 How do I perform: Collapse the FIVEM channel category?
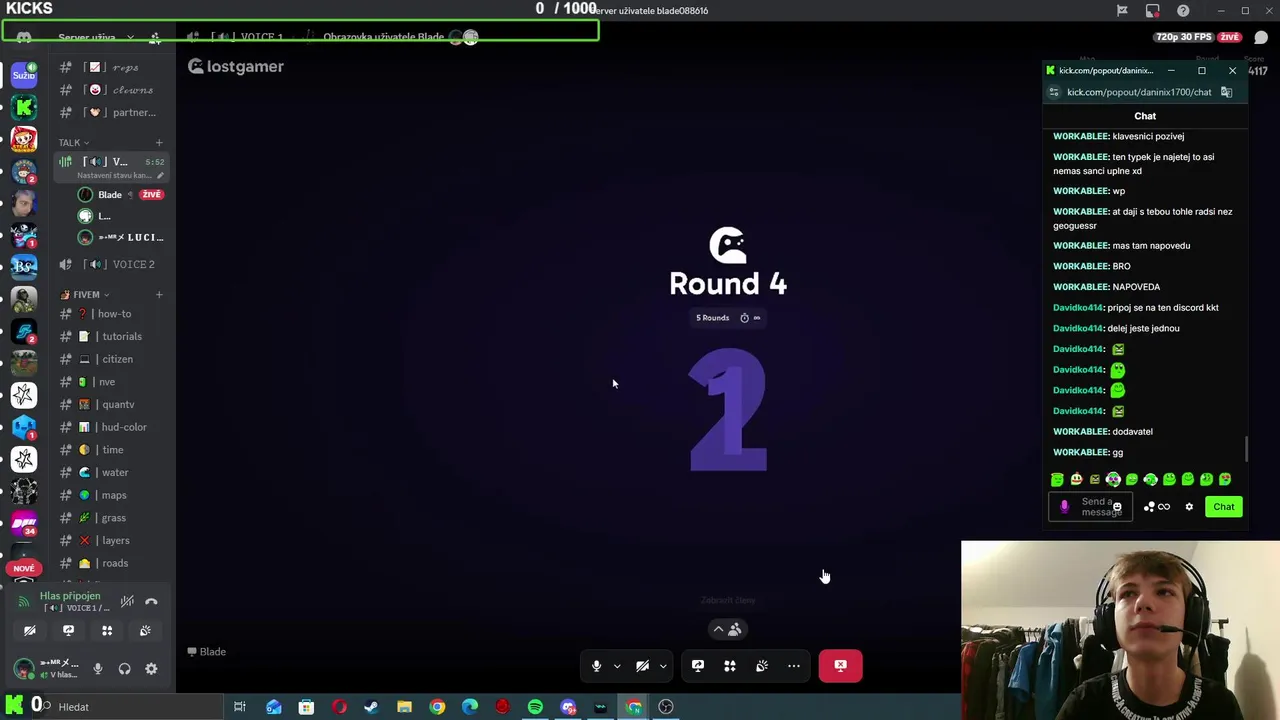tap(85, 295)
